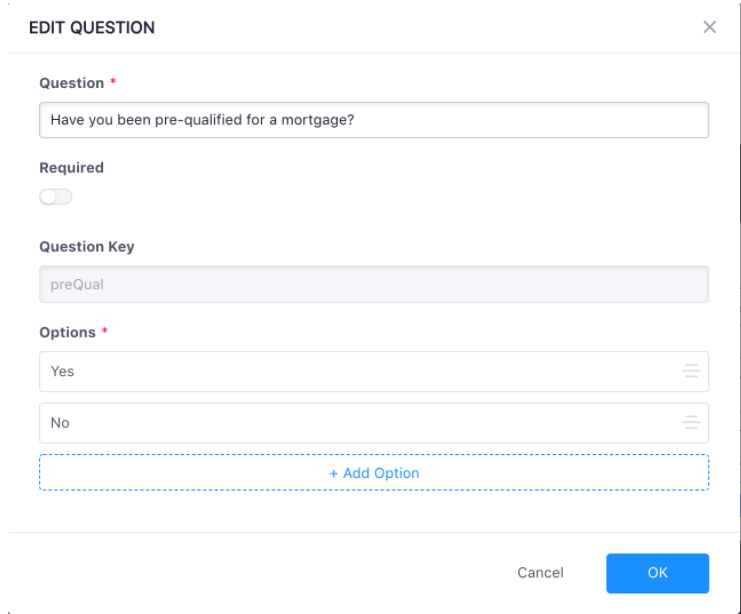This screenshot has width=741, height=614.
Task: Add a new answer option
Action: pos(374,473)
